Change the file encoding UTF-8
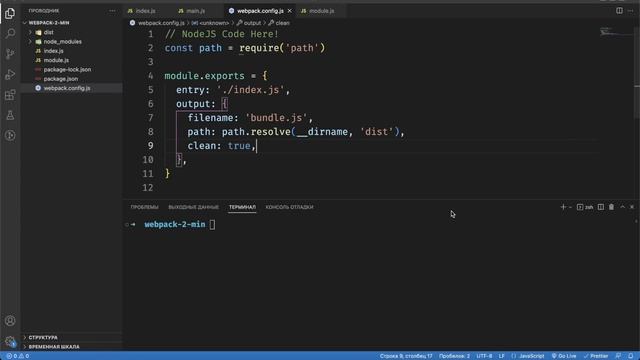This screenshot has height=360, width=640. pos(484,356)
